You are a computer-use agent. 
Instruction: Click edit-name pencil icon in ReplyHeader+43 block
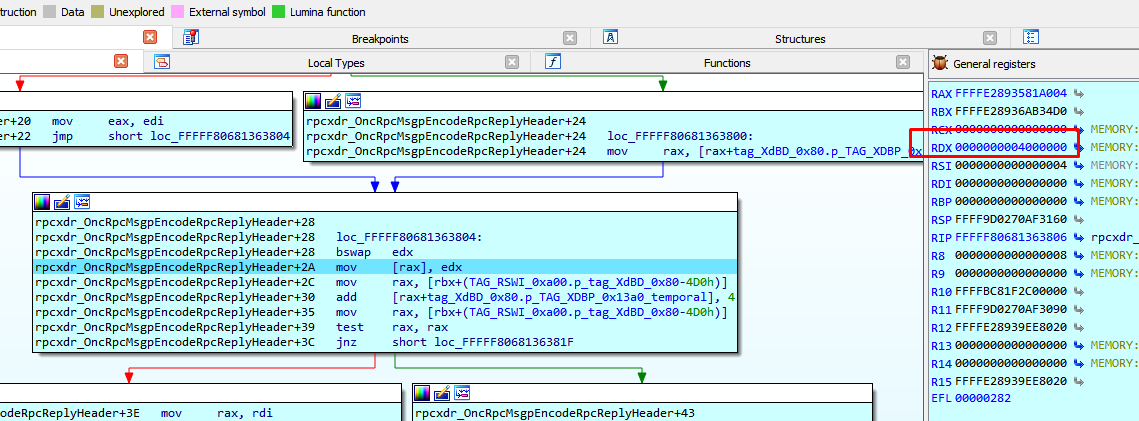(x=442, y=393)
